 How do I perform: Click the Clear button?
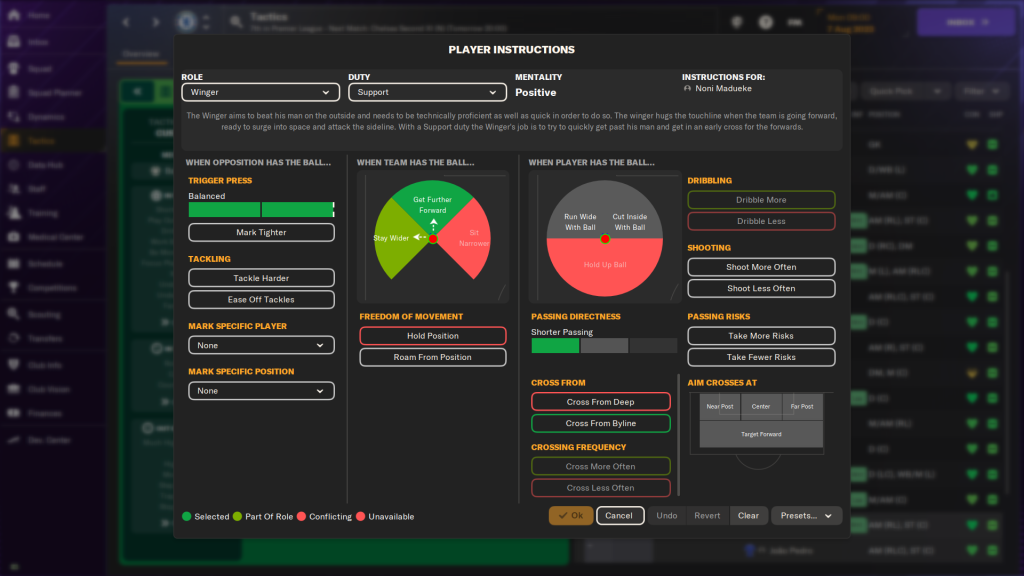[x=748, y=516]
